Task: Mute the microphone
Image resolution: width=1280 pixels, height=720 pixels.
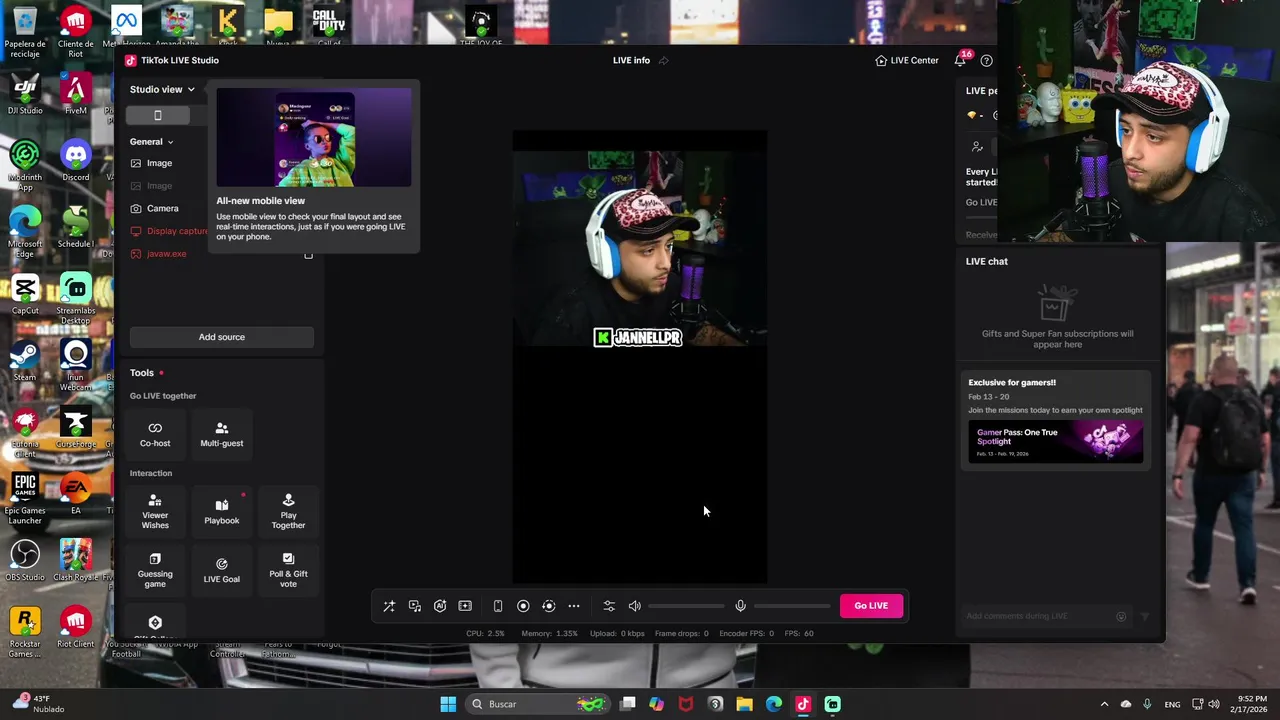Action: point(740,606)
